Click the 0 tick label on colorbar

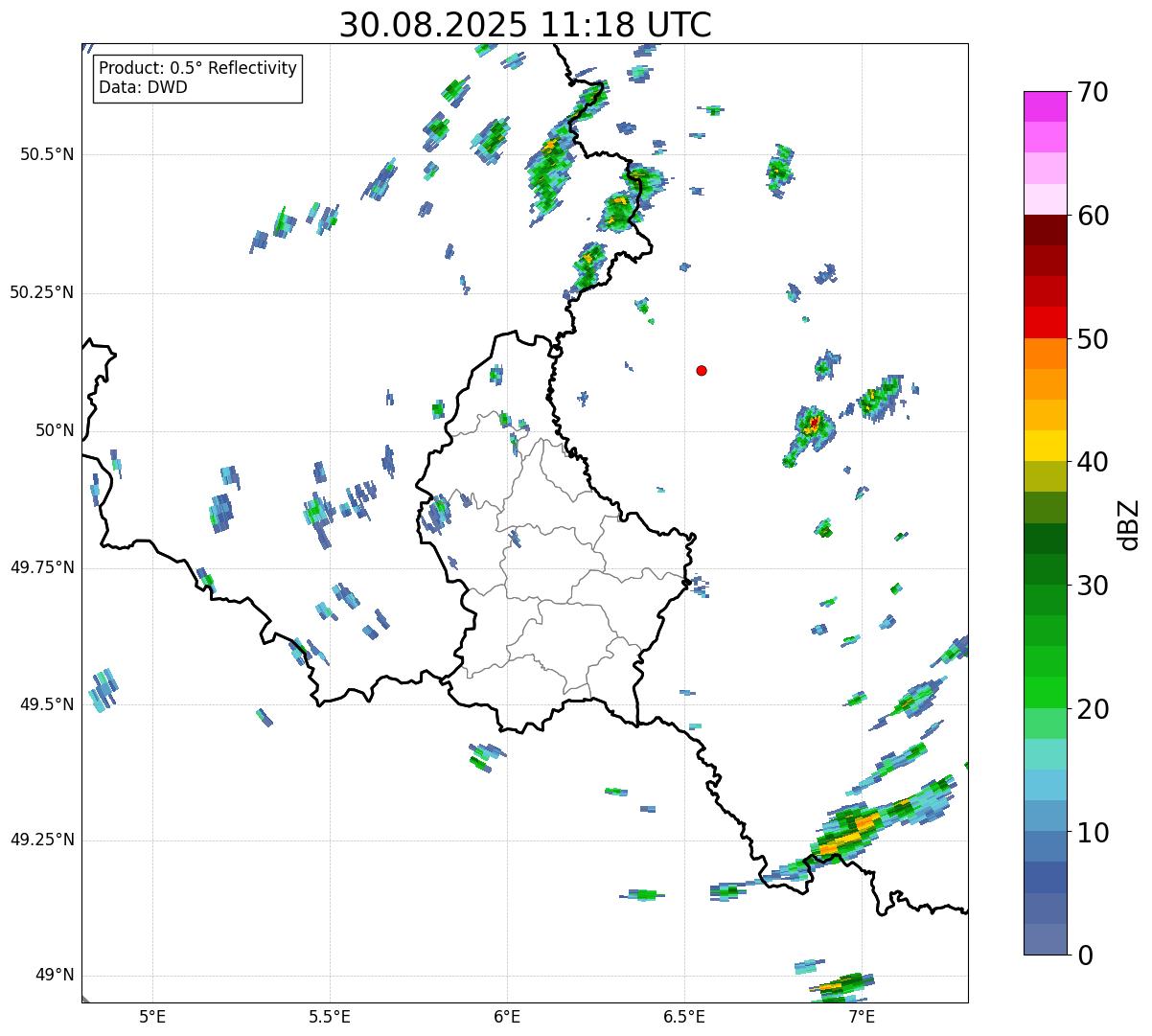tap(1085, 955)
